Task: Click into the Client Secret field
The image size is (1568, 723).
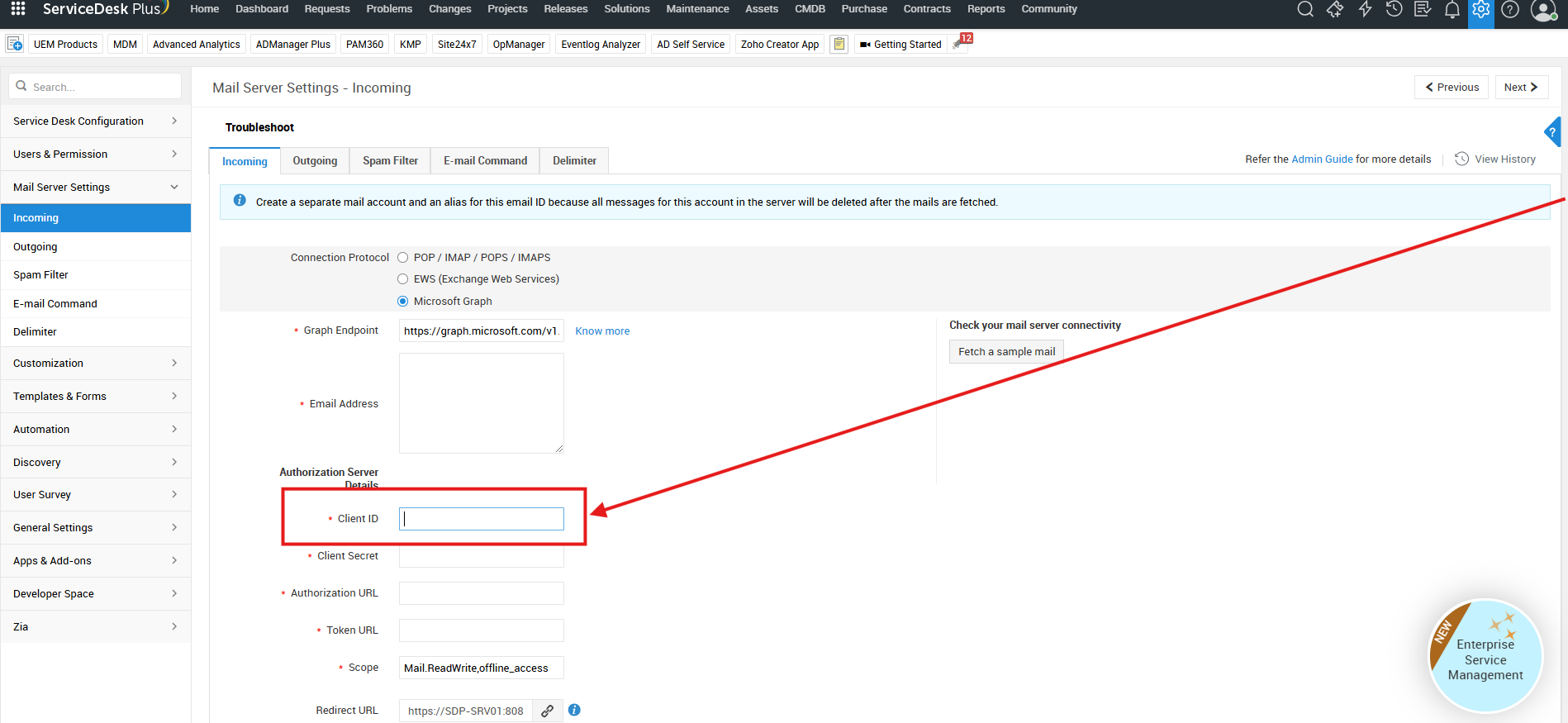Action: [x=481, y=557]
